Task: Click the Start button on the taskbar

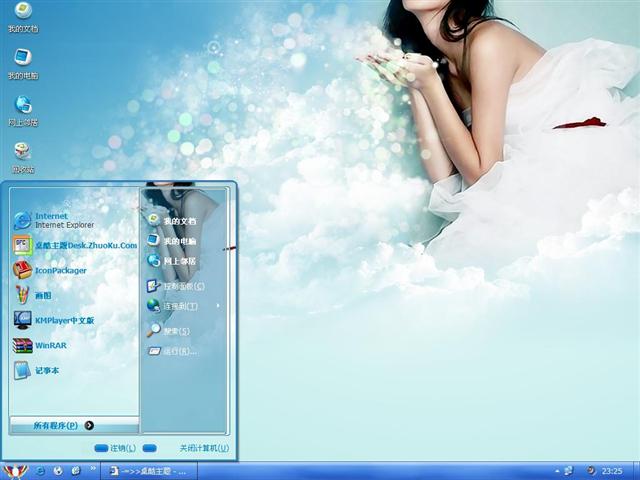Action: pos(15,471)
